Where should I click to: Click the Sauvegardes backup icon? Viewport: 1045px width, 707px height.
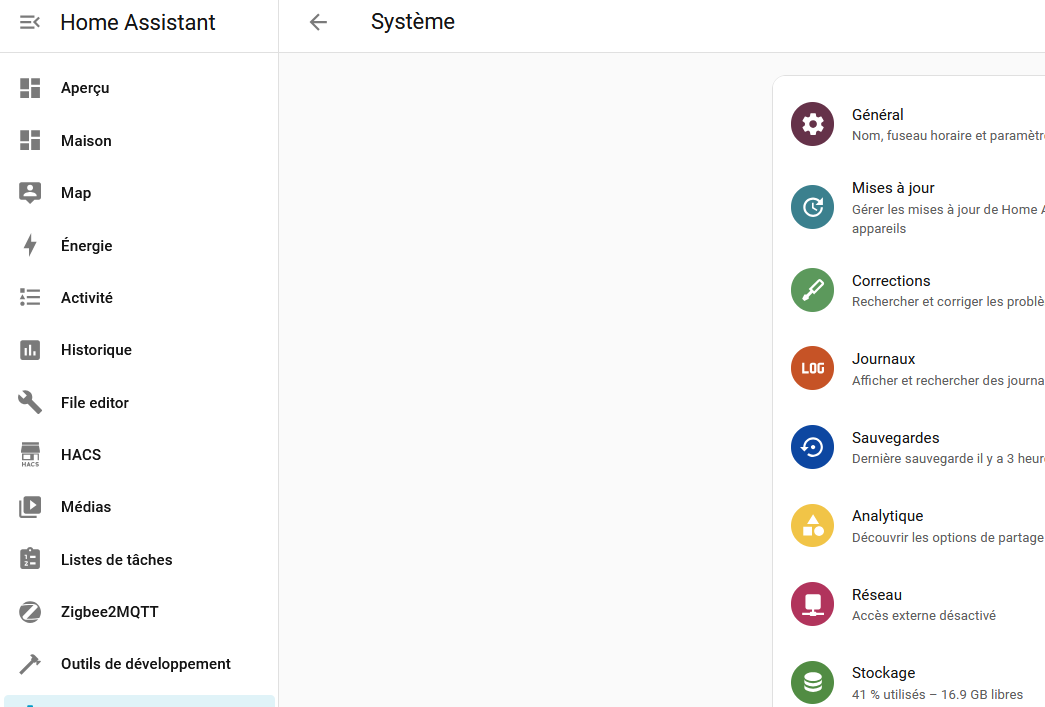[812, 447]
